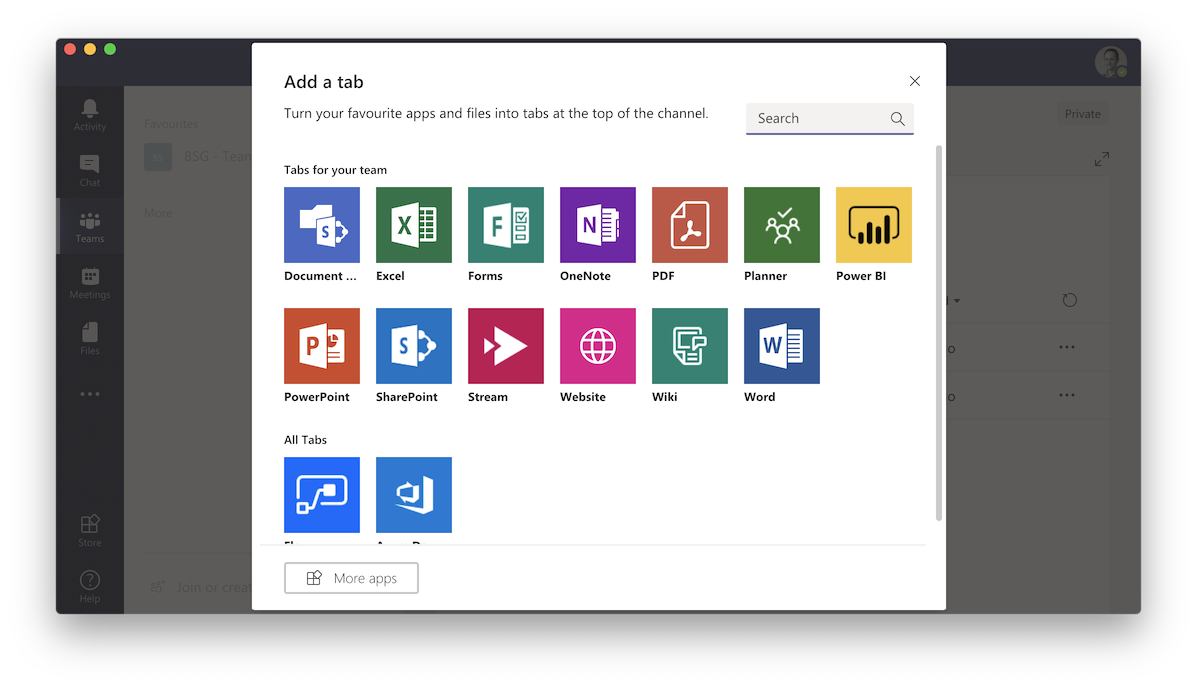Add a Website tab
The image size is (1197, 688).
[598, 346]
